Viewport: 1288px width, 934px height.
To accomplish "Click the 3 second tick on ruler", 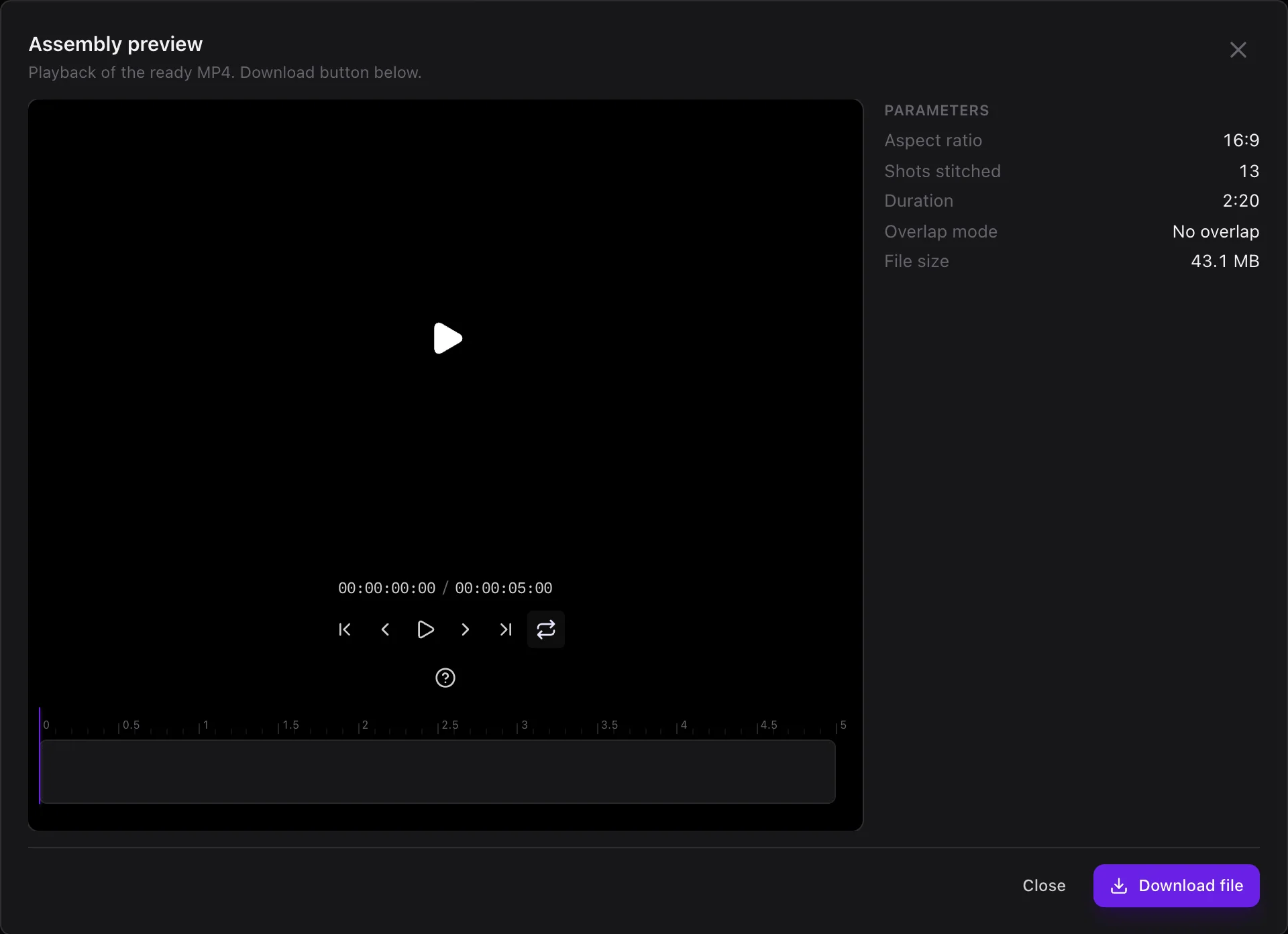I will pos(524,725).
